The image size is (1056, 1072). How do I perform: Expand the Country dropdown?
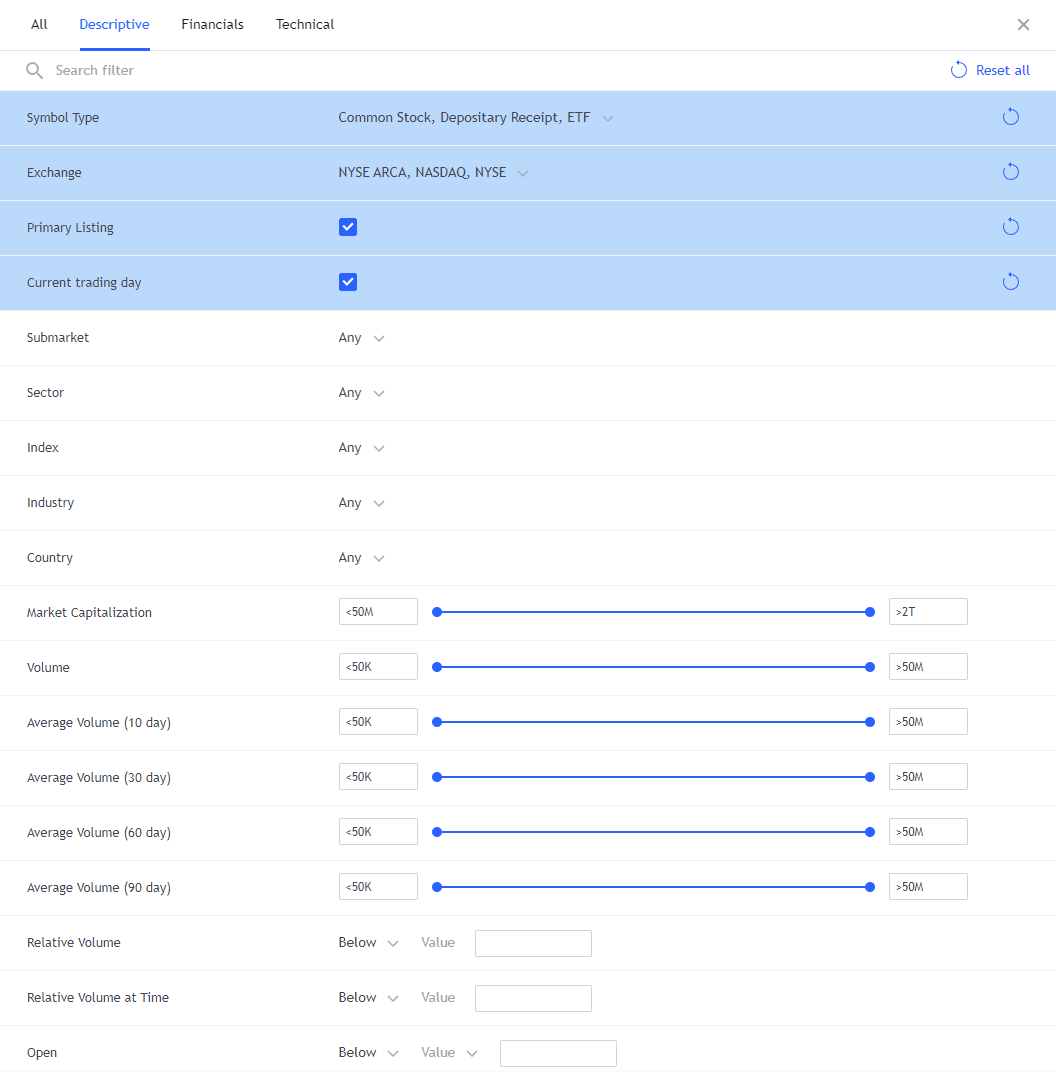(361, 558)
